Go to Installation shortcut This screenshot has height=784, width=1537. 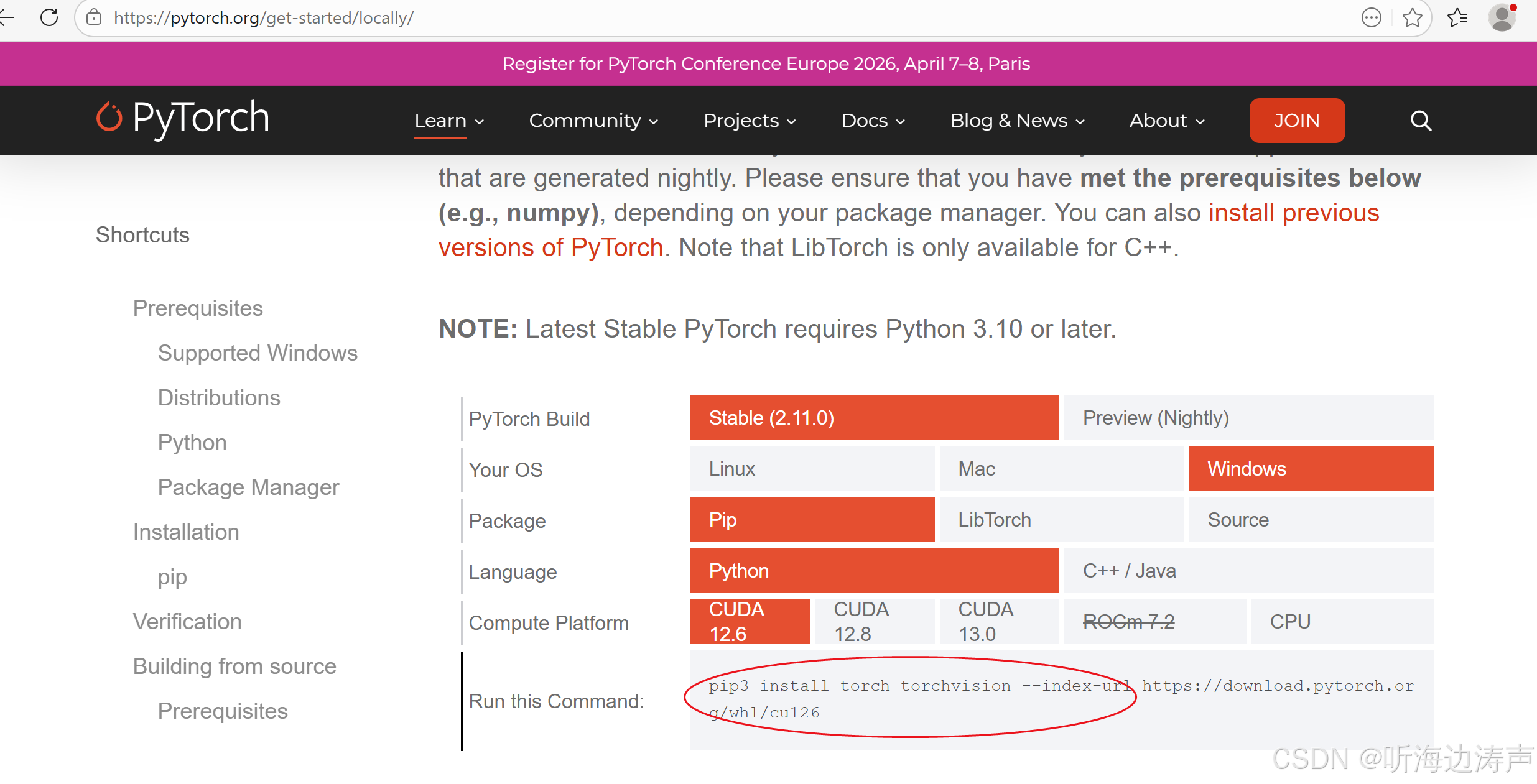pyautogui.click(x=186, y=532)
